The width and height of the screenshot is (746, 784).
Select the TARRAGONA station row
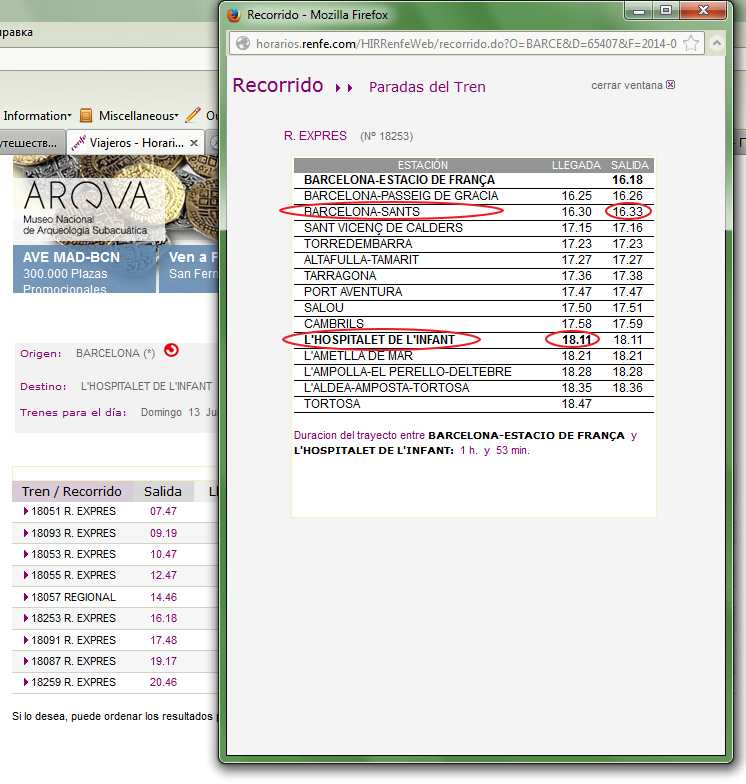point(474,276)
